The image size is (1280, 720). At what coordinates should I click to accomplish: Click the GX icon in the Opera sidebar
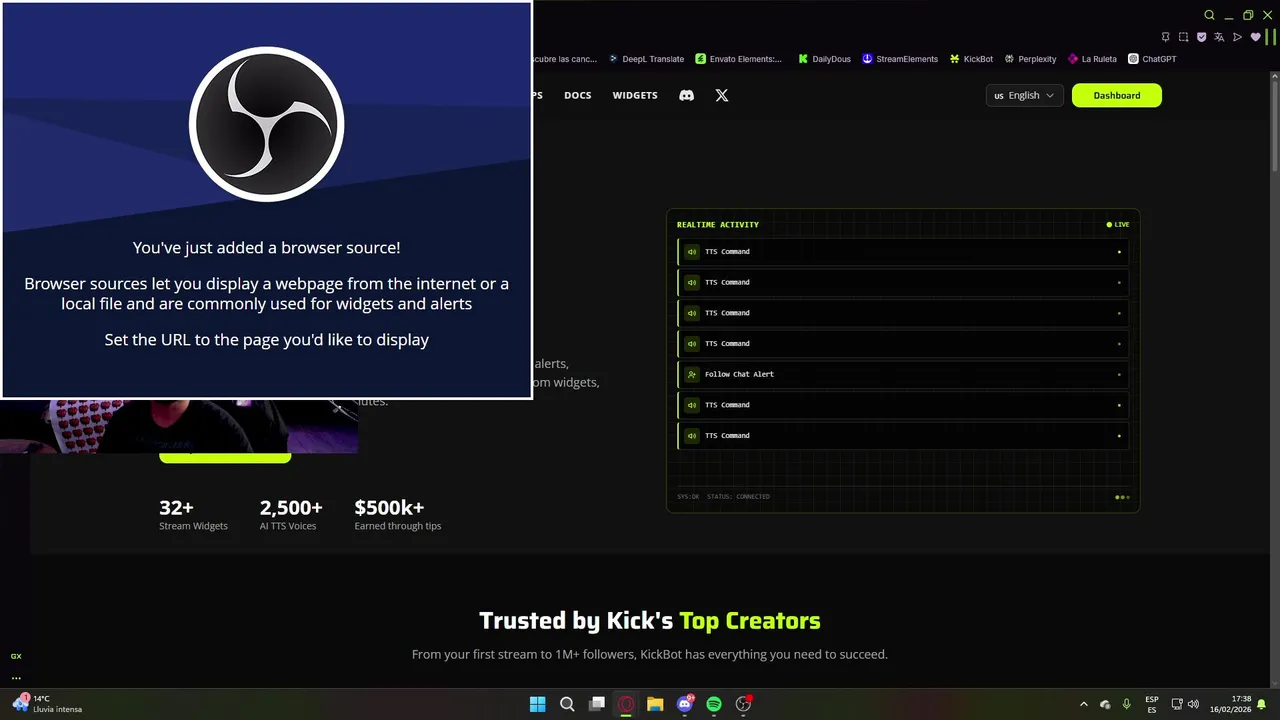tap(16, 656)
